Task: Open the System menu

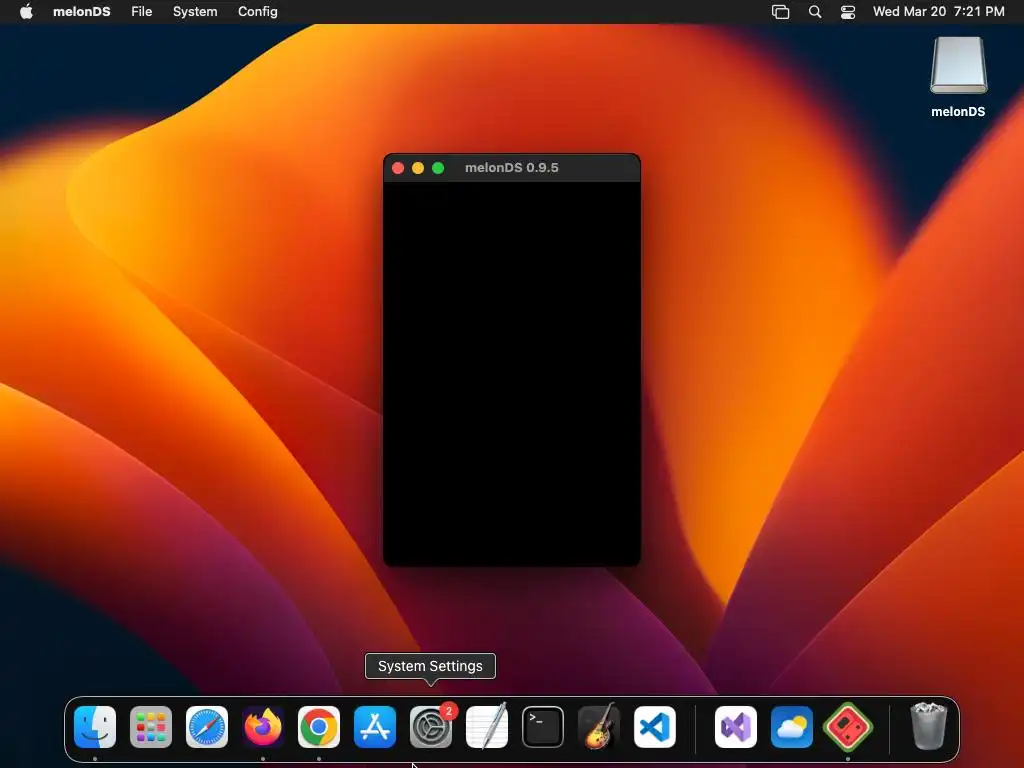Action: point(195,12)
